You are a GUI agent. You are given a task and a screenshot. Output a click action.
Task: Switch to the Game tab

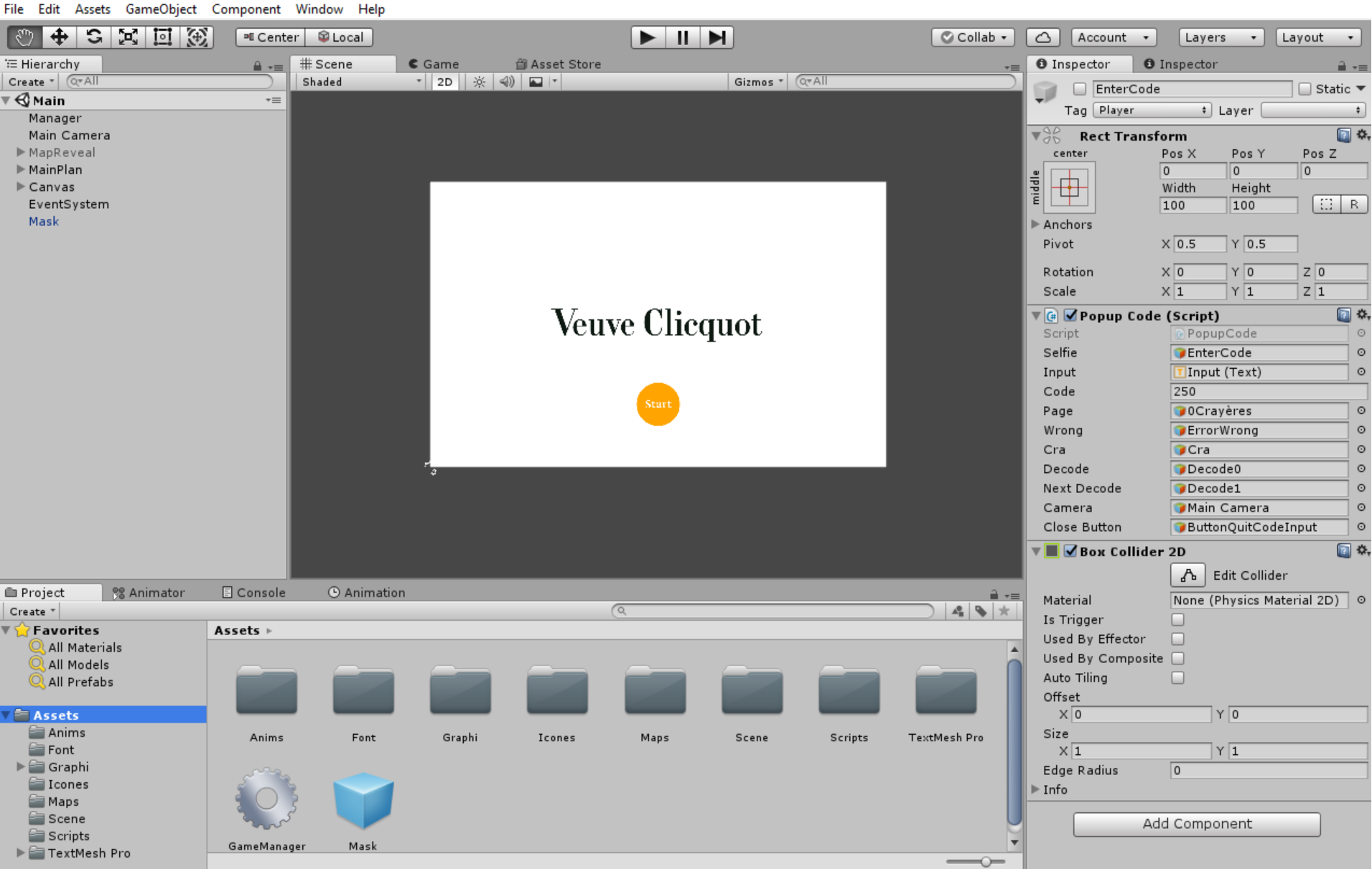(x=434, y=64)
